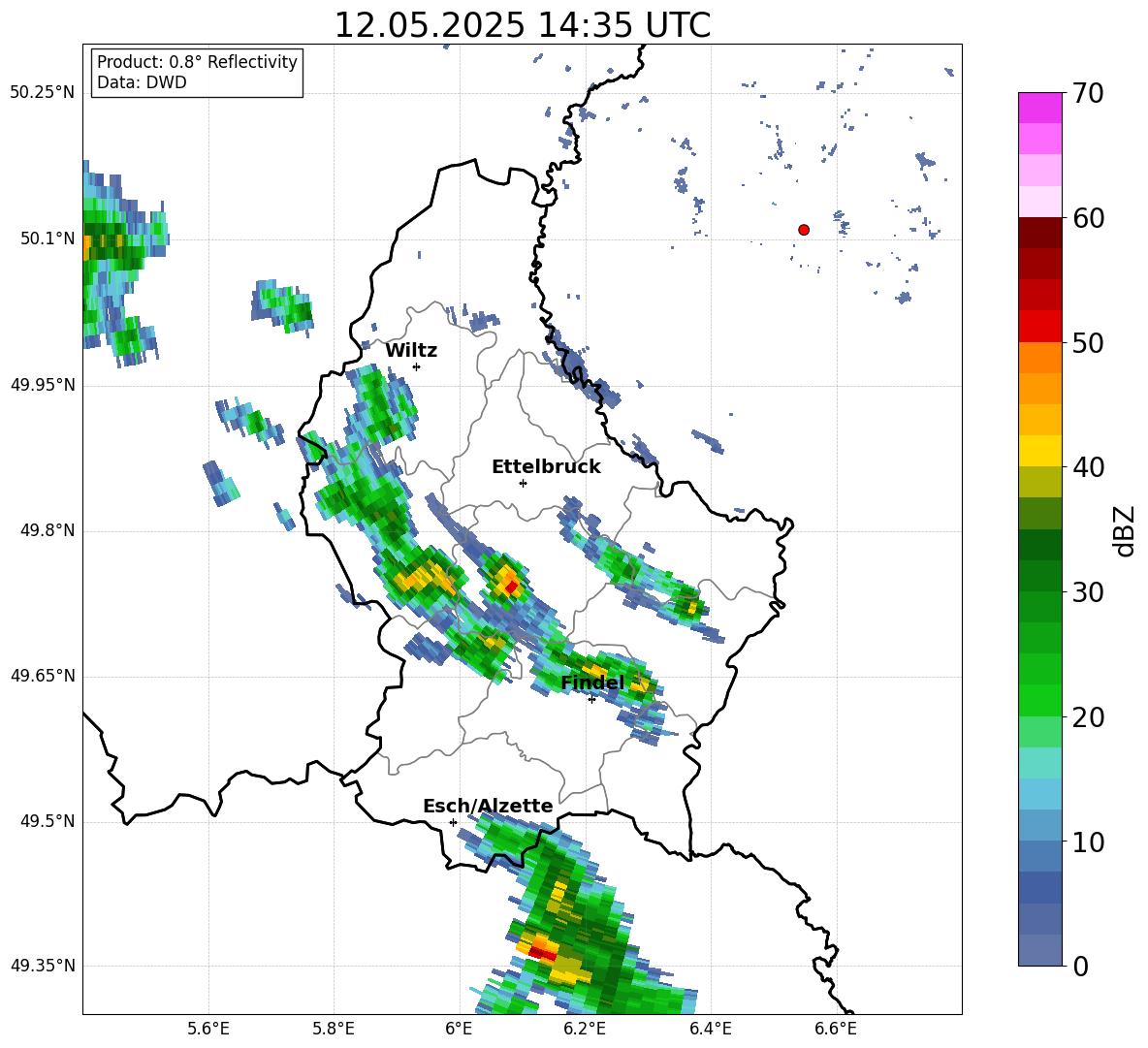The height and width of the screenshot is (1048, 1148).
Task: Click the Wiltz location cross marker
Action: [x=417, y=366]
